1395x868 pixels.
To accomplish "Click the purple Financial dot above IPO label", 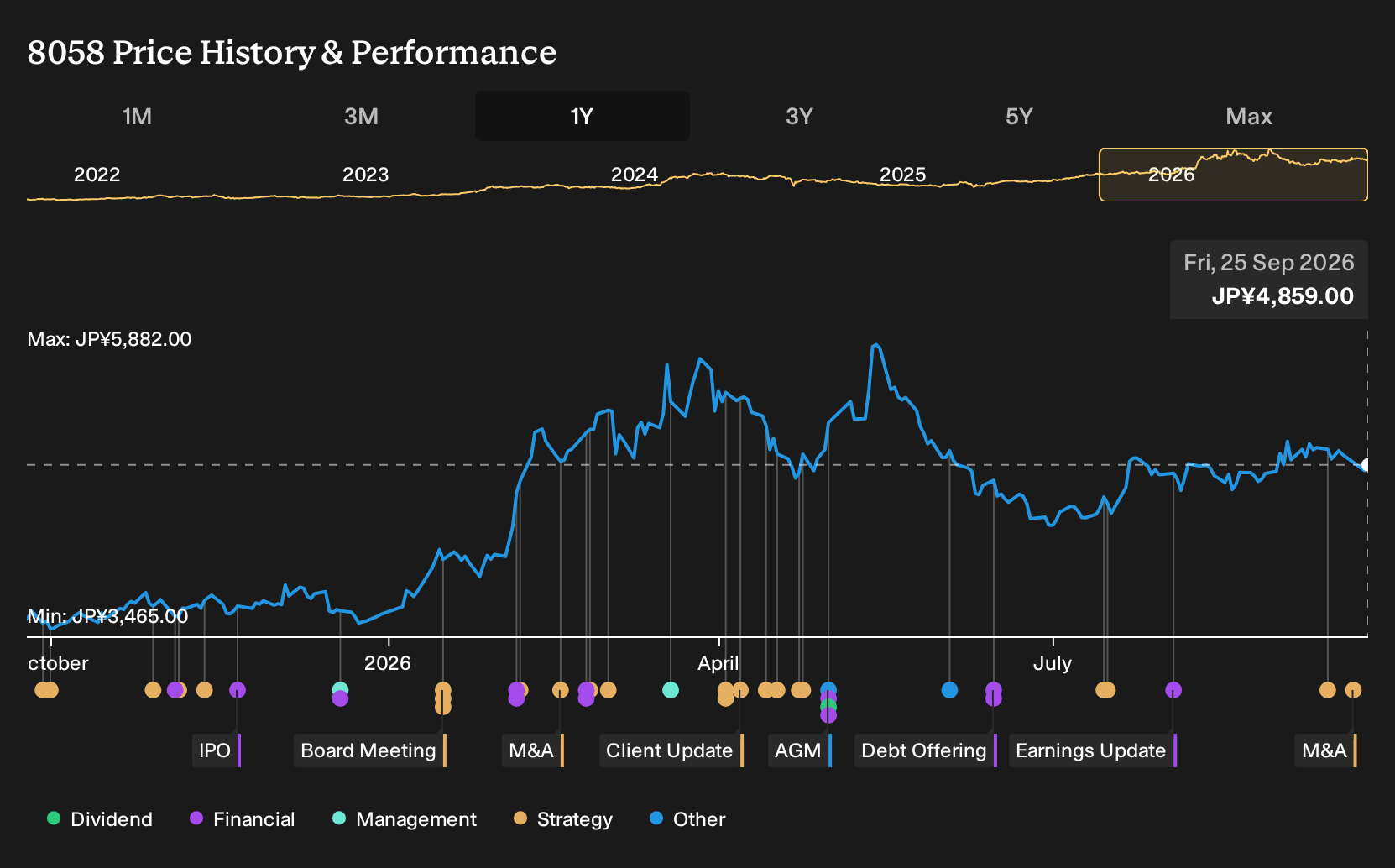I will (238, 690).
